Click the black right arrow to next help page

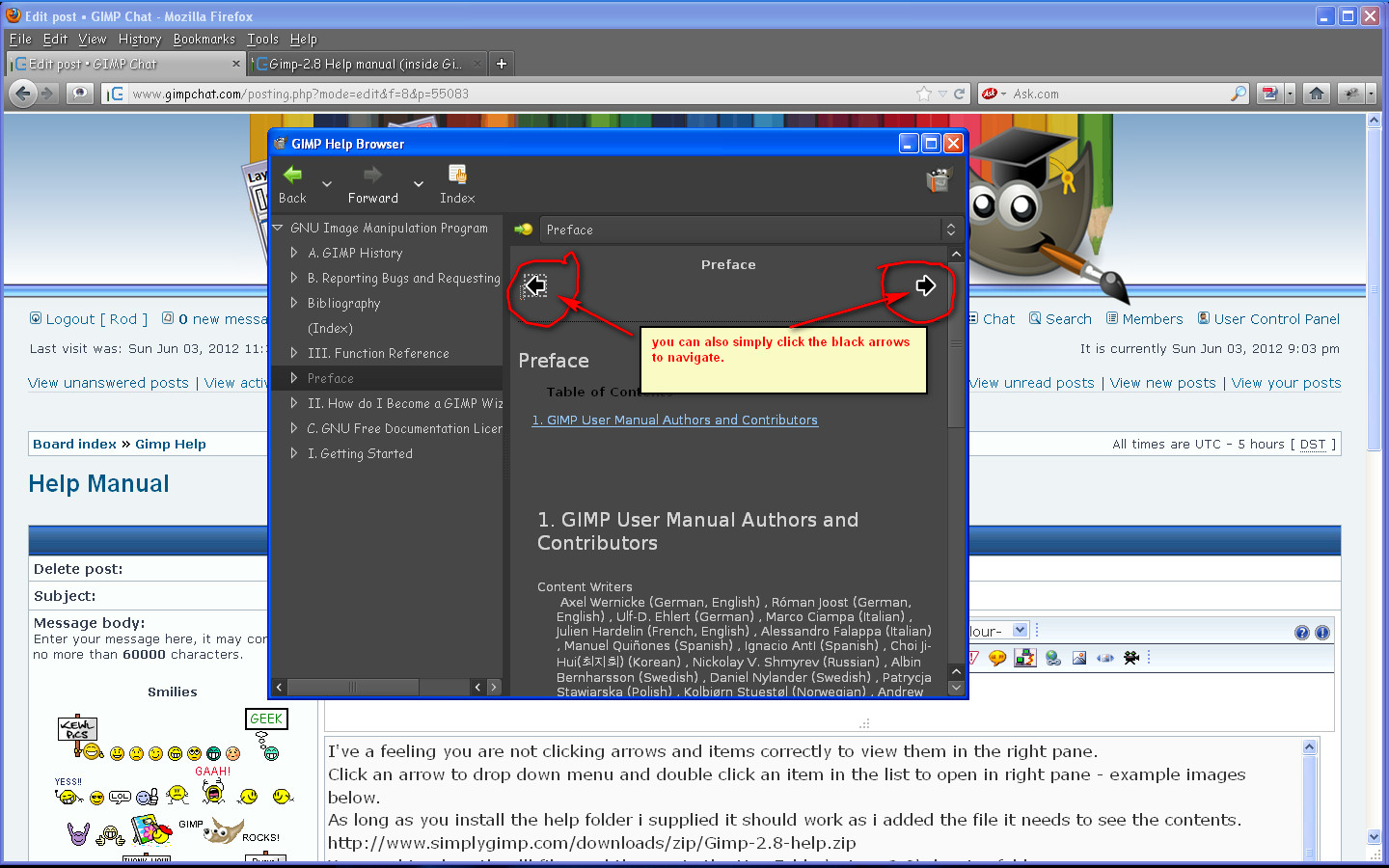tap(925, 285)
